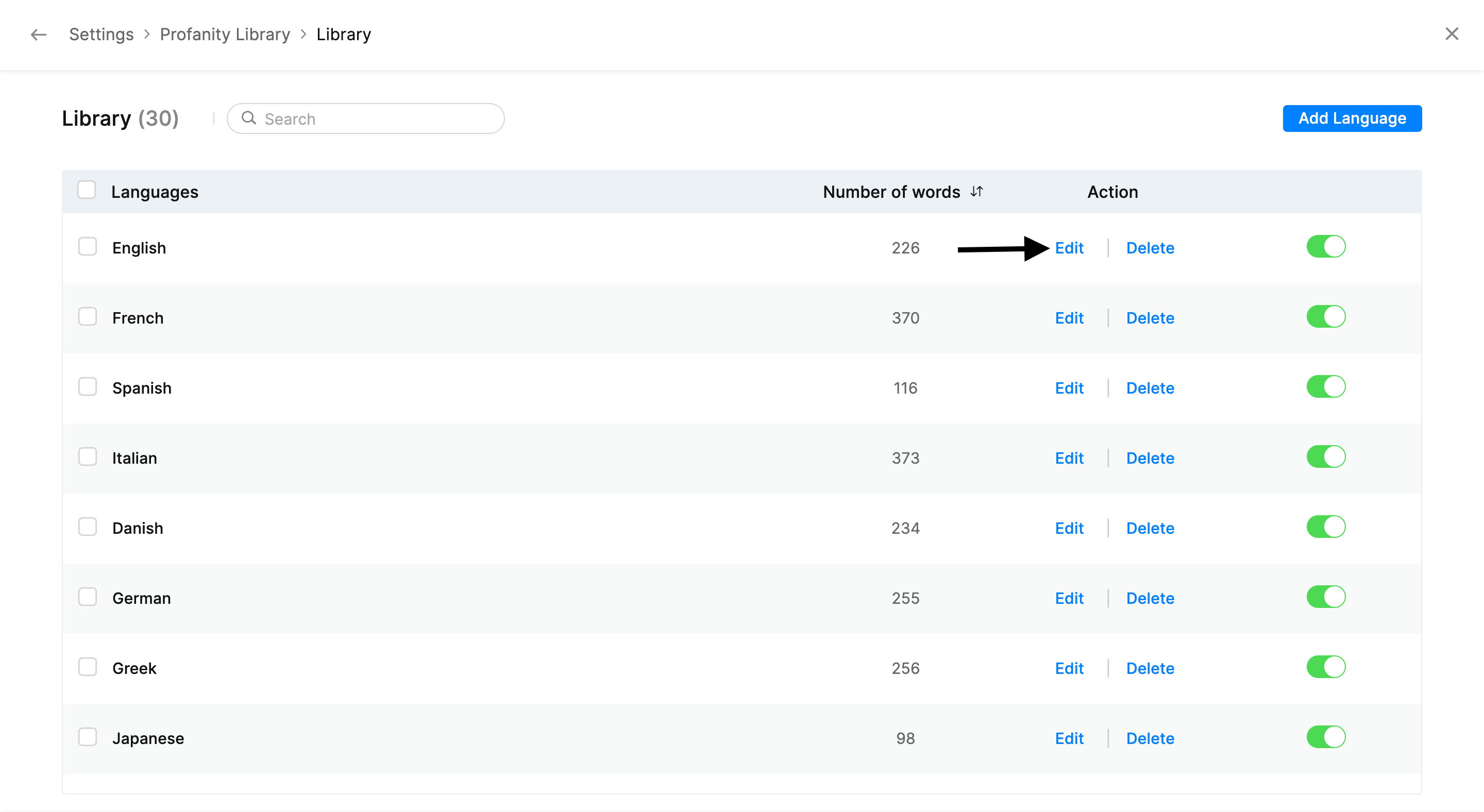The width and height of the screenshot is (1484, 812).
Task: Delete the Japanese language entry
Action: point(1150,738)
